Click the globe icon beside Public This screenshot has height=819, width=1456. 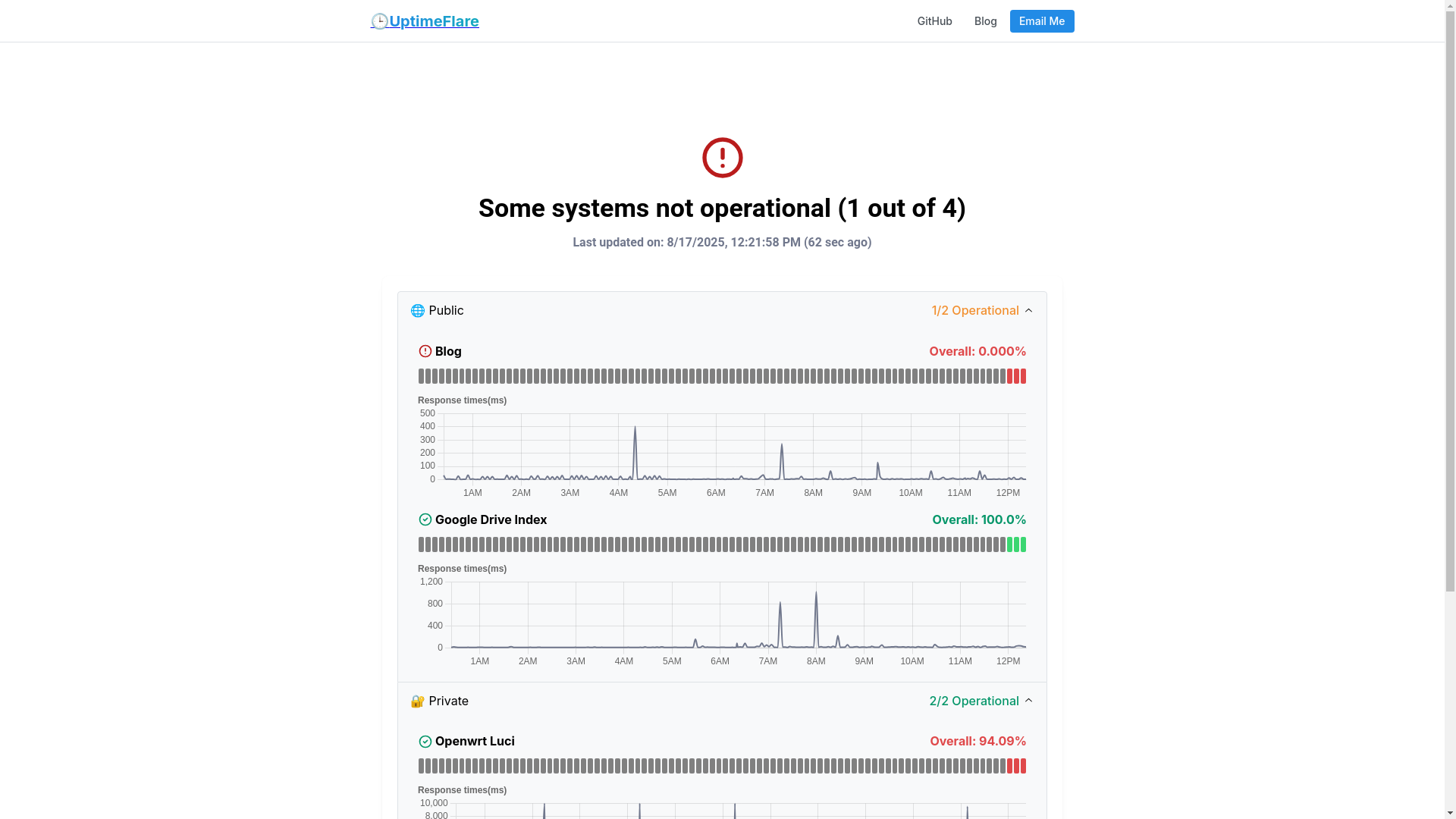pyautogui.click(x=417, y=311)
